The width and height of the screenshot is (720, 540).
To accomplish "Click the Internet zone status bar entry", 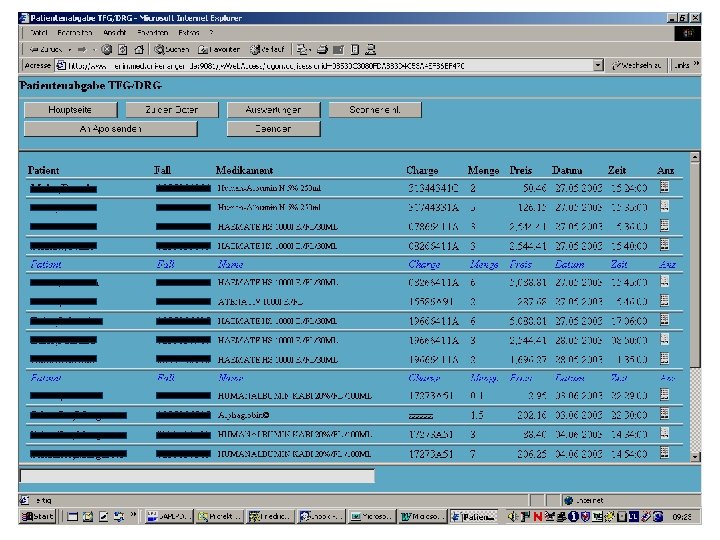I will tap(584, 500).
